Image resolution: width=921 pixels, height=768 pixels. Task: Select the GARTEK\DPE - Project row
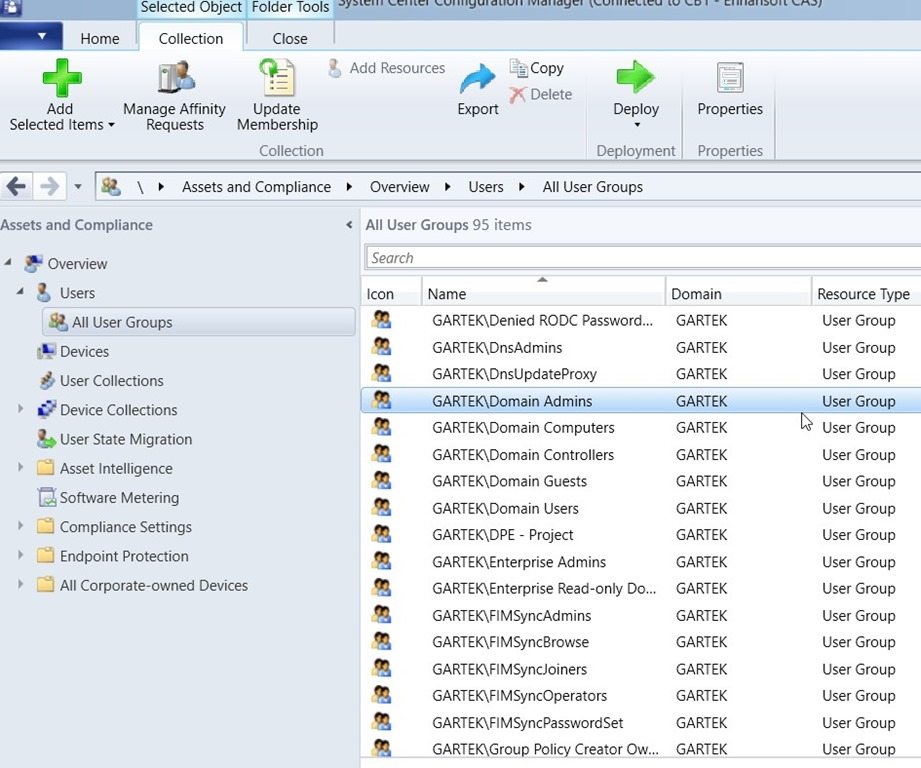pyautogui.click(x=641, y=534)
